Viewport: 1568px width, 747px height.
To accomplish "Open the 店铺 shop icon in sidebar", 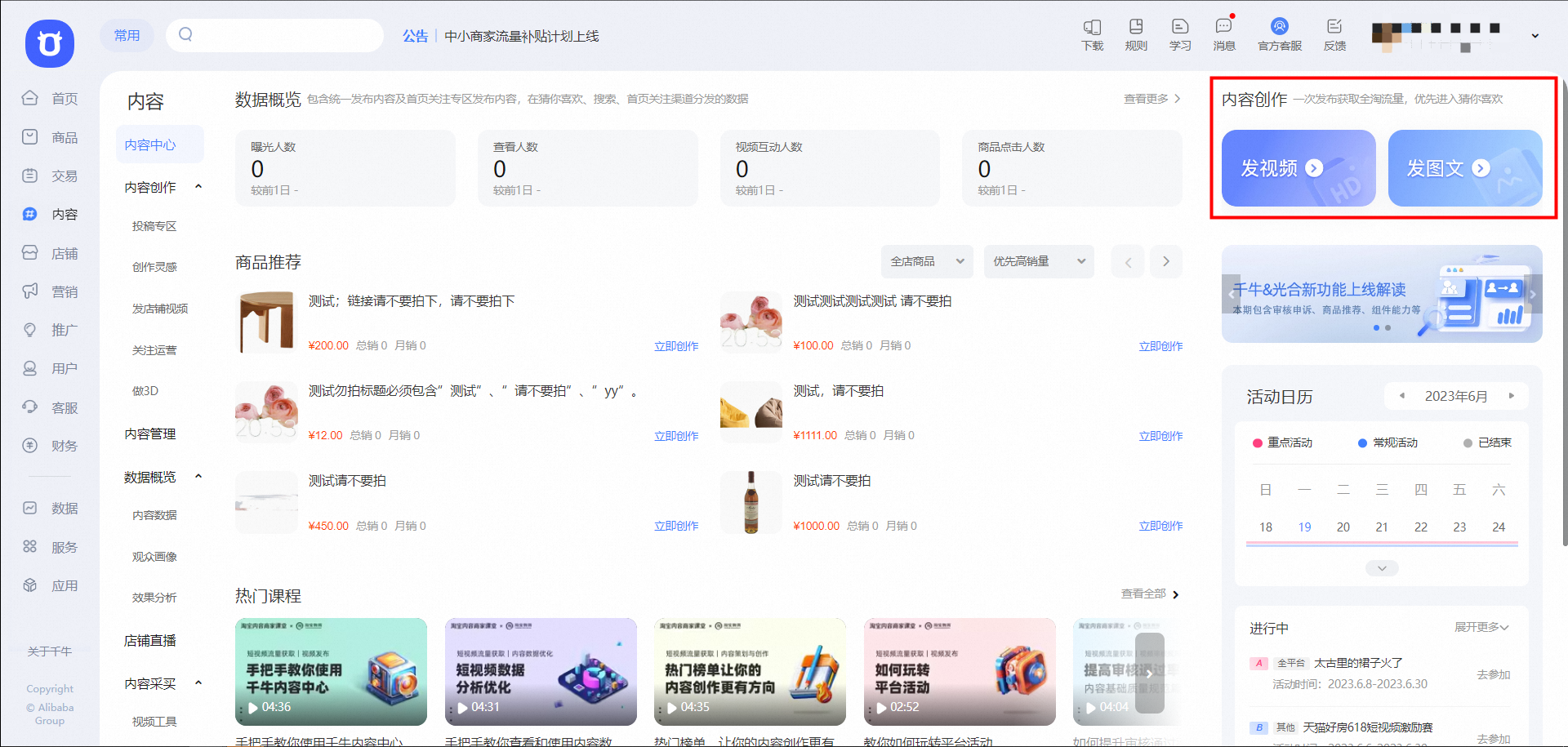I will (x=30, y=253).
